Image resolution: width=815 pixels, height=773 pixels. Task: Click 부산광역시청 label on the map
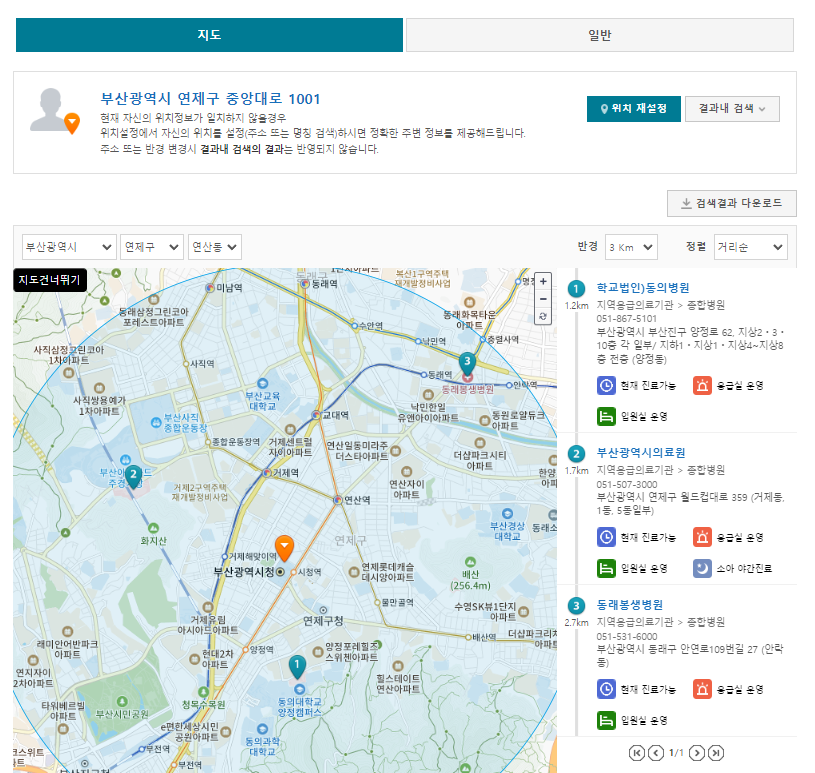(x=244, y=572)
